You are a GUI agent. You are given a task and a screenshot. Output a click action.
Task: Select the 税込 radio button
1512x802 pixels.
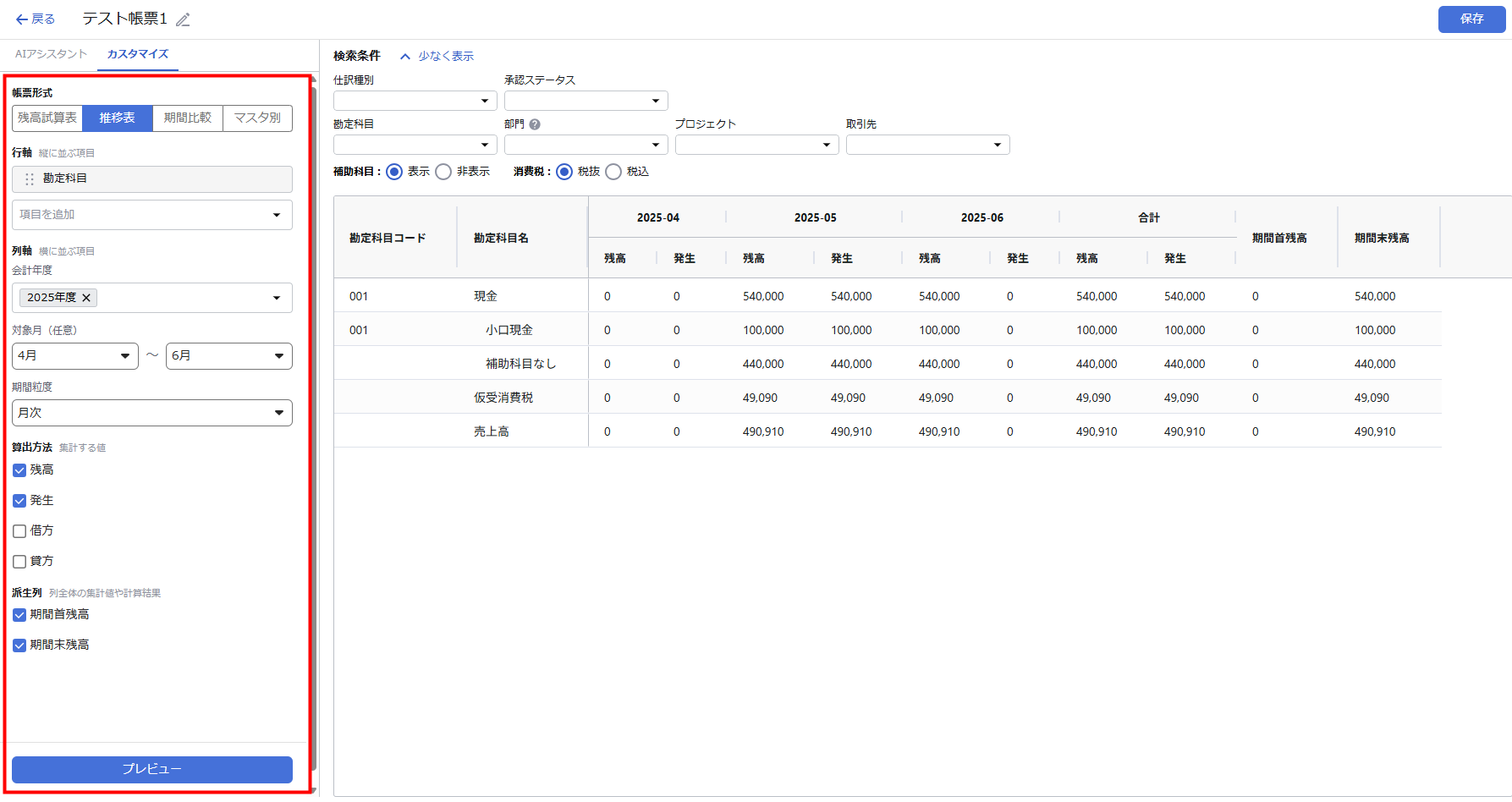point(613,172)
